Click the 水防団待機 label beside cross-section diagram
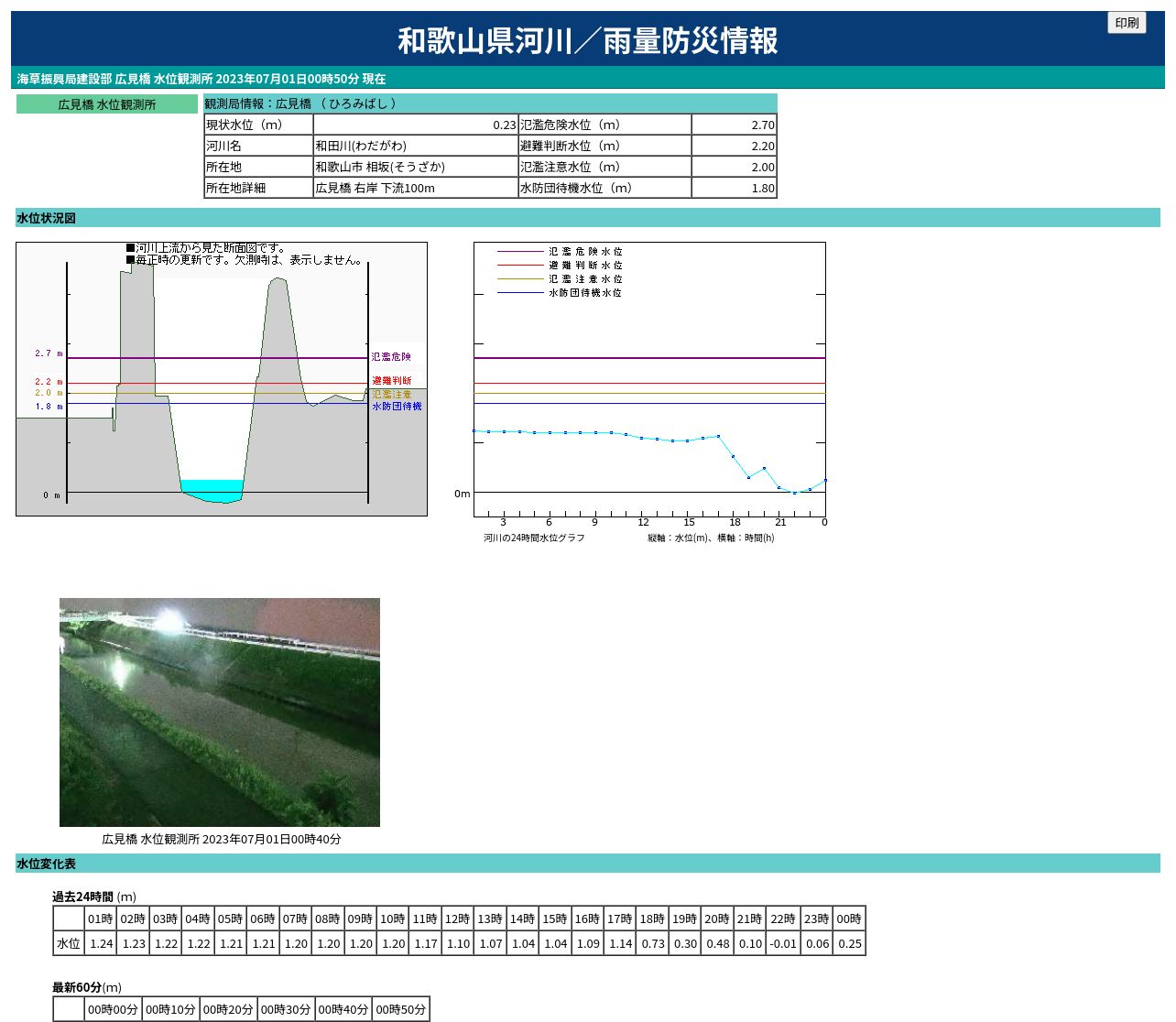 (397, 407)
